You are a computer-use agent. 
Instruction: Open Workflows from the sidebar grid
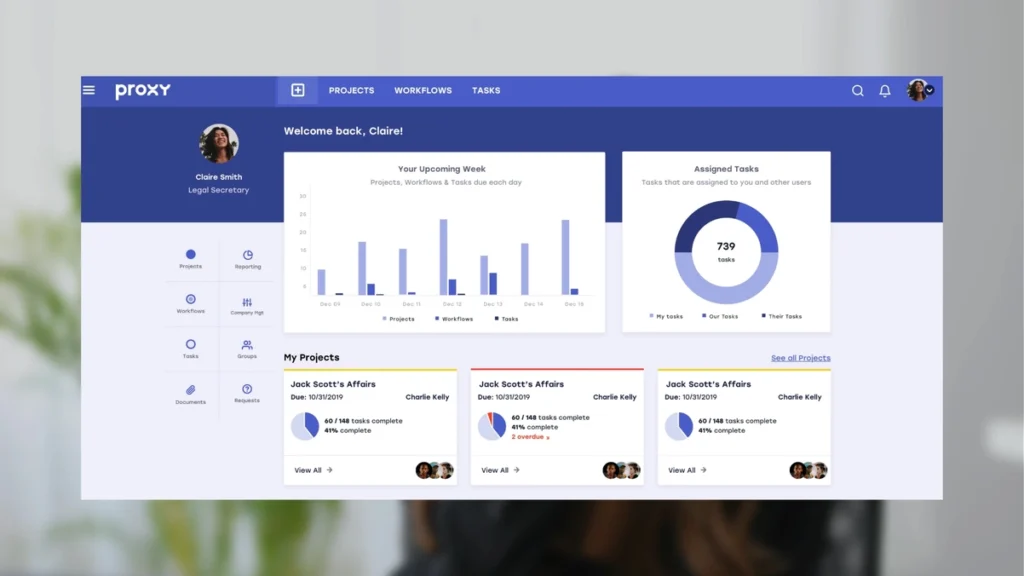click(x=190, y=301)
